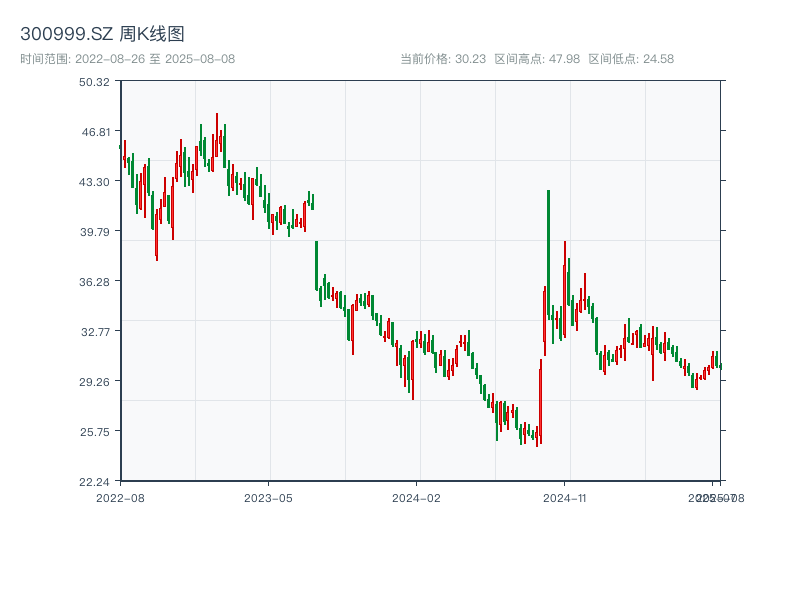Click the 区间高点 47.98 label
This screenshot has height=600, width=800.
pyautogui.click(x=537, y=59)
